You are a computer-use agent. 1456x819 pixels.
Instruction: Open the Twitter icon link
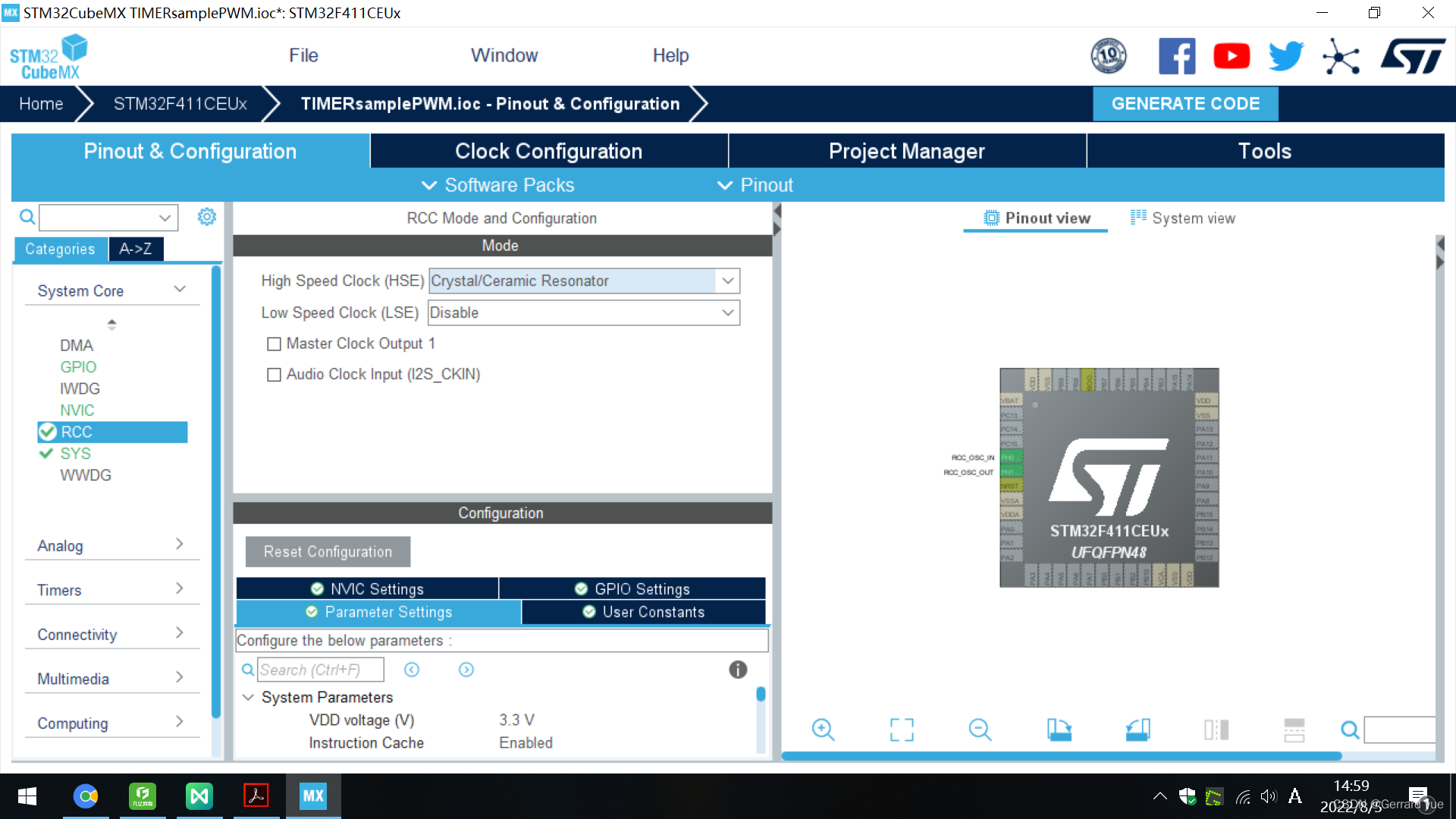pos(1286,56)
